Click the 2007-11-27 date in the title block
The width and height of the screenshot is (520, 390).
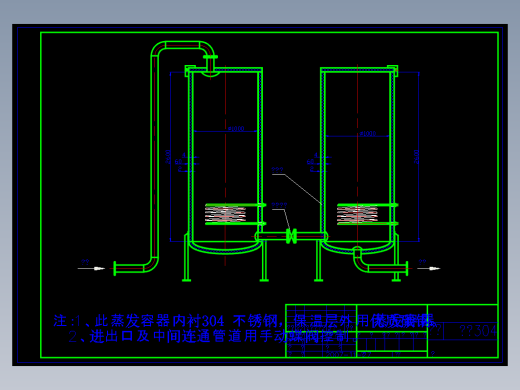click(x=348, y=354)
